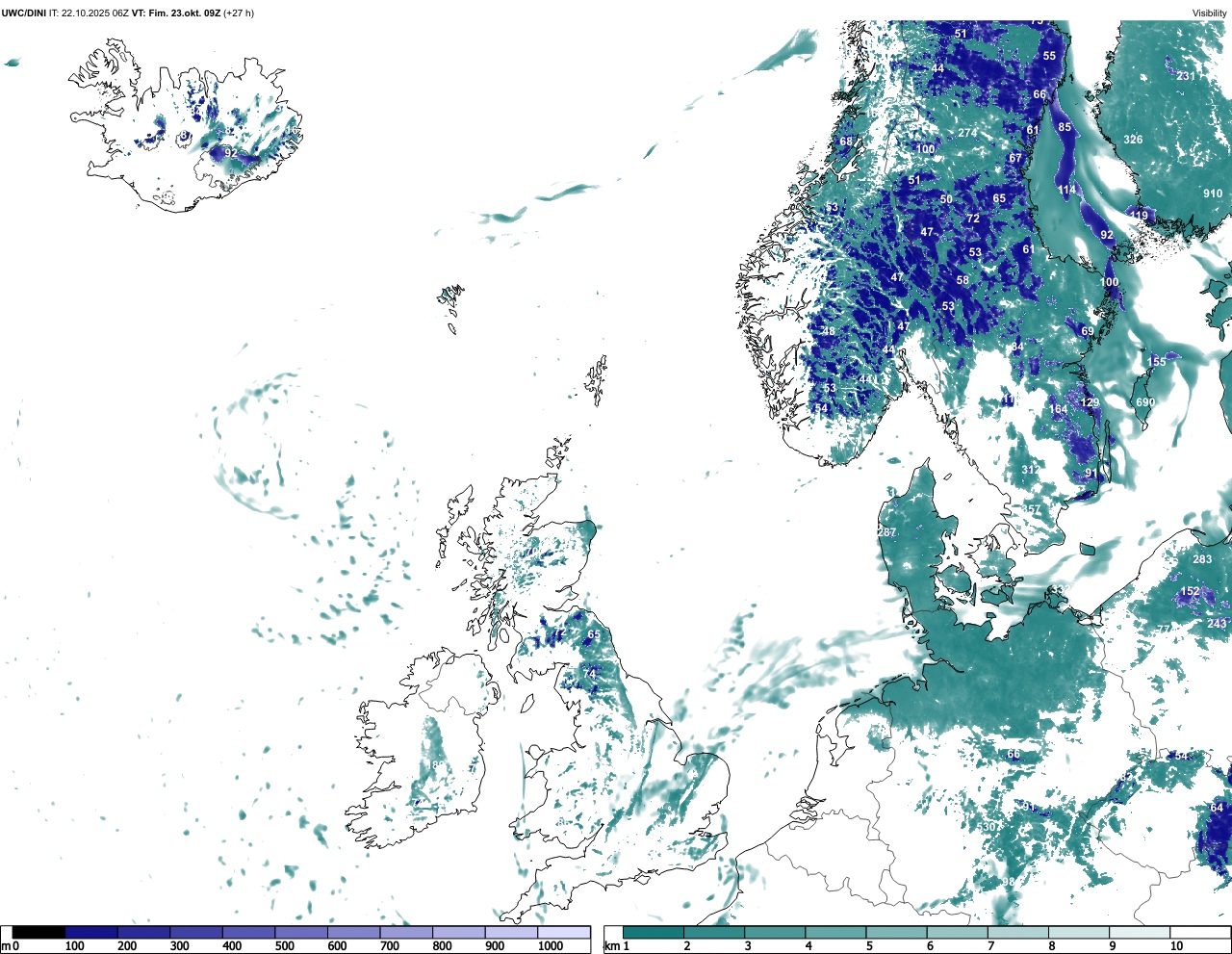Click the '164' value in southern Sweden
Image resolution: width=1232 pixels, height=954 pixels.
click(1058, 409)
